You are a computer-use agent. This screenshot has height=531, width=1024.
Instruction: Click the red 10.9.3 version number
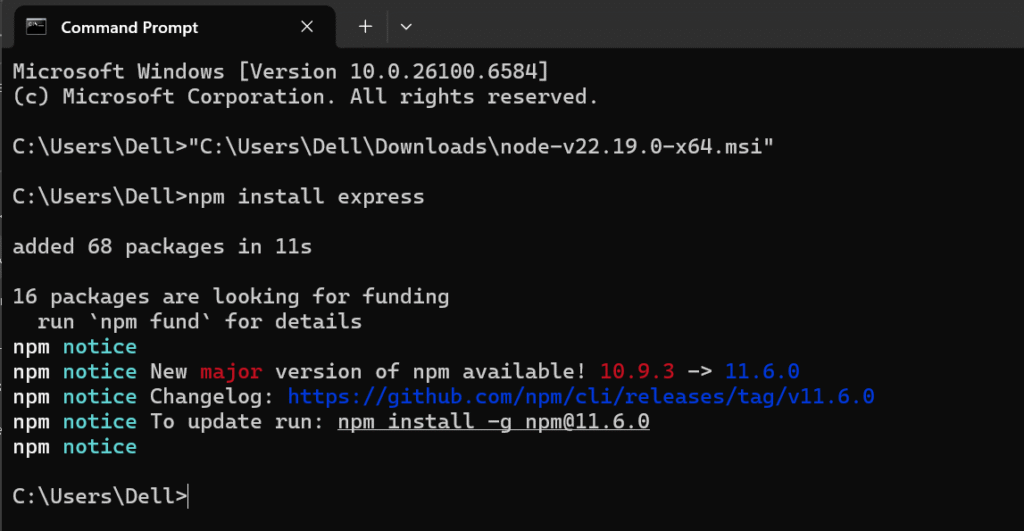(638, 372)
